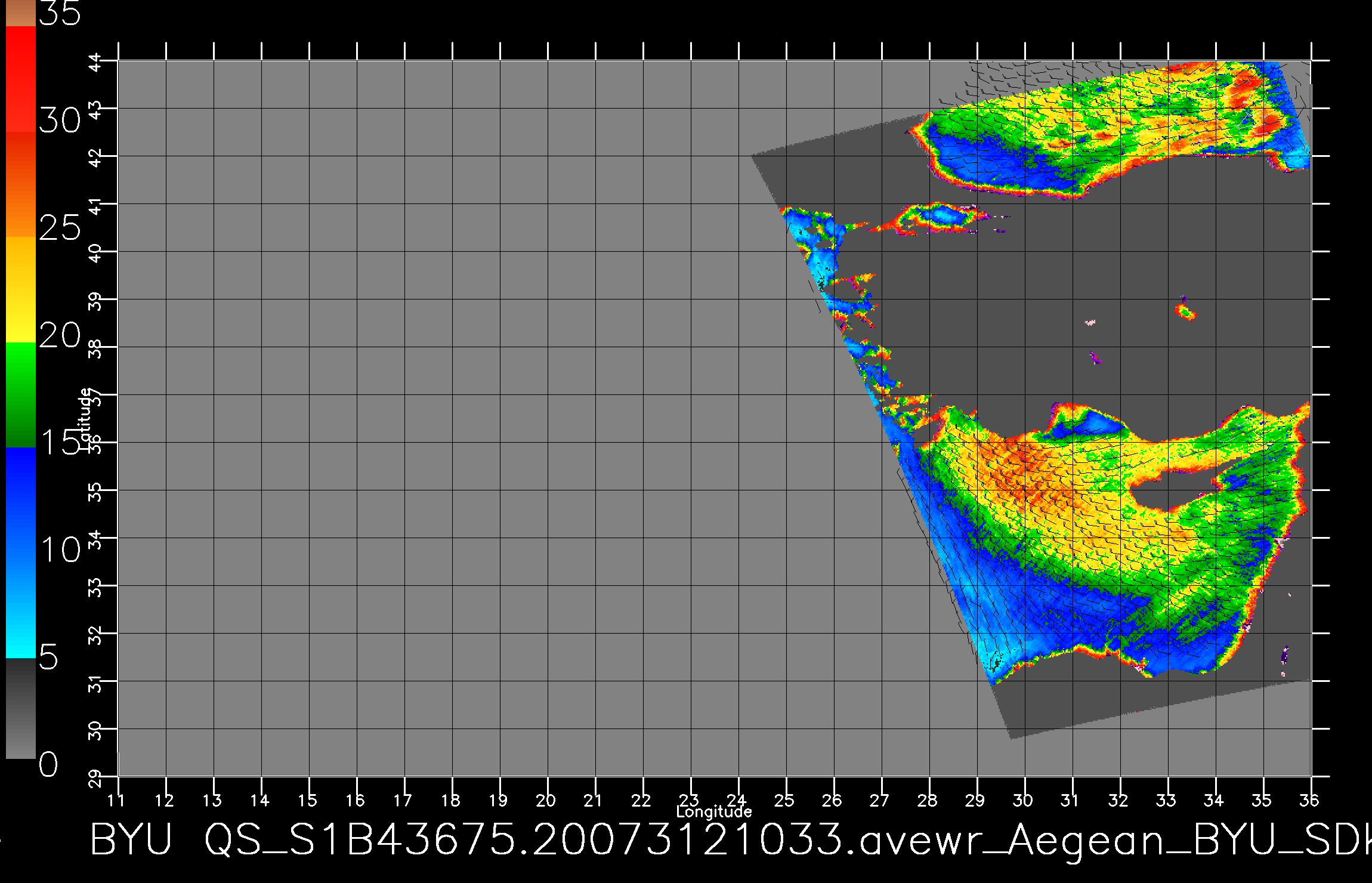Click latitude tick label "41"
The height and width of the screenshot is (883, 1372).
point(95,206)
